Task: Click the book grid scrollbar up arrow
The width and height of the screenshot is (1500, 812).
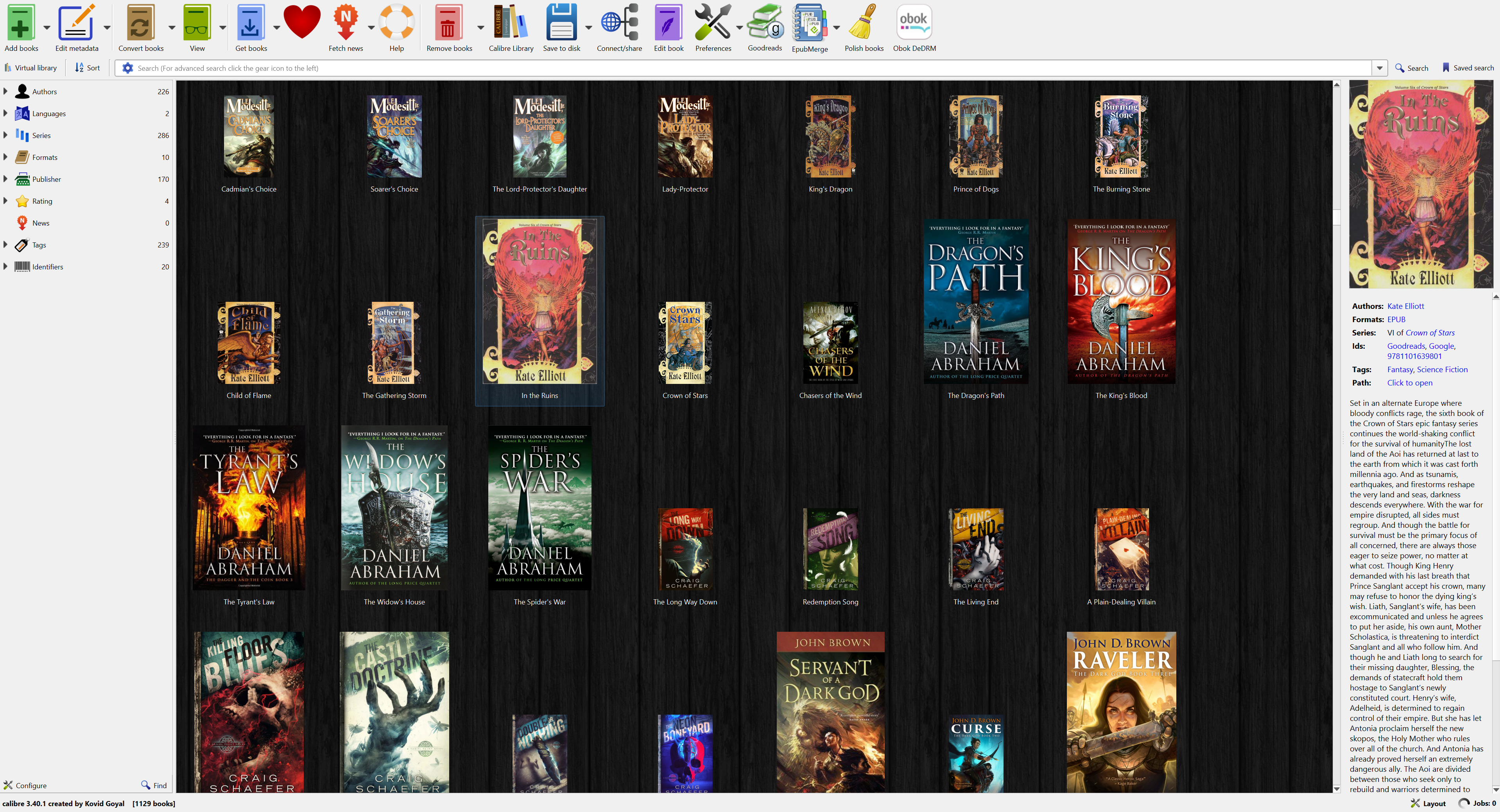Action: (1336, 85)
